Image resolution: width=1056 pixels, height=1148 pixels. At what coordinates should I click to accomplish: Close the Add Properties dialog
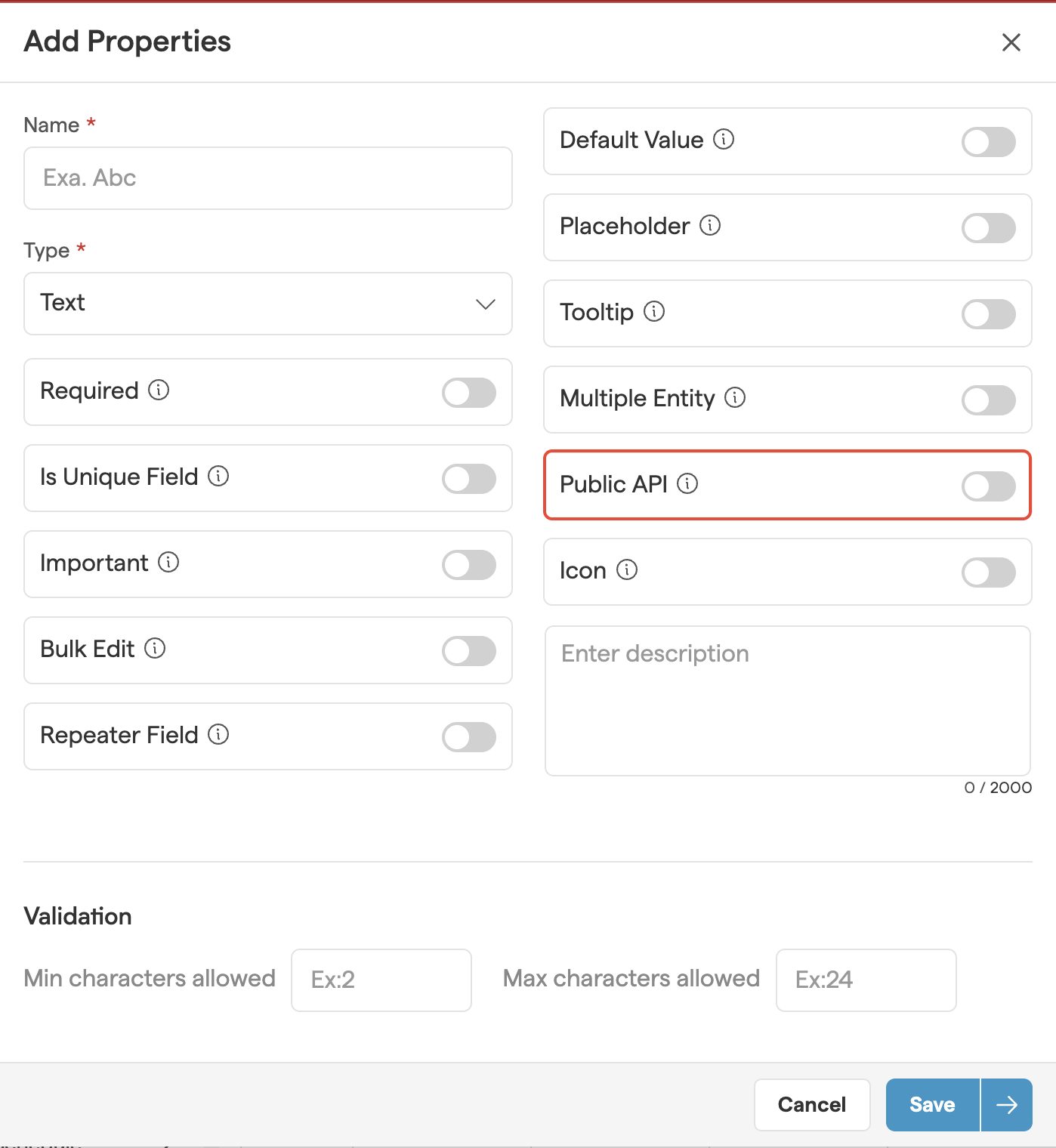tap(1011, 42)
